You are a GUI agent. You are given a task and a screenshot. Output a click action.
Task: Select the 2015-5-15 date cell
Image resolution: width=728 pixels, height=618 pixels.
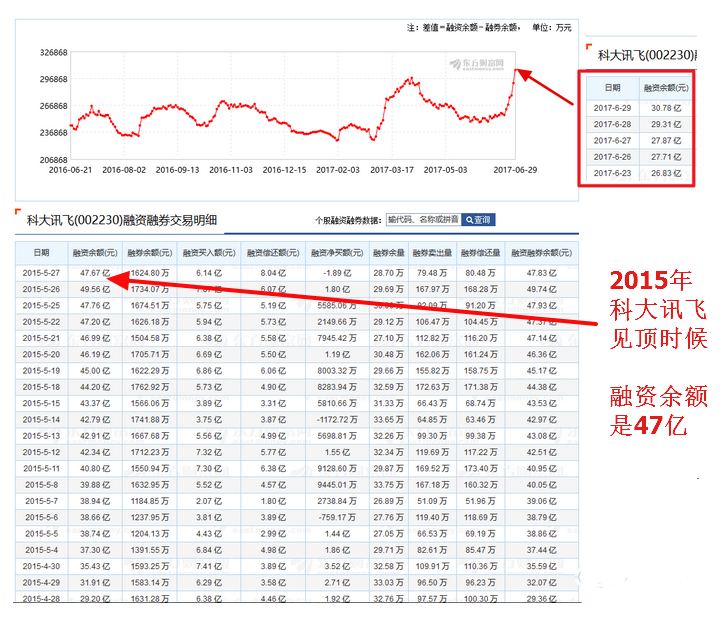coord(41,403)
